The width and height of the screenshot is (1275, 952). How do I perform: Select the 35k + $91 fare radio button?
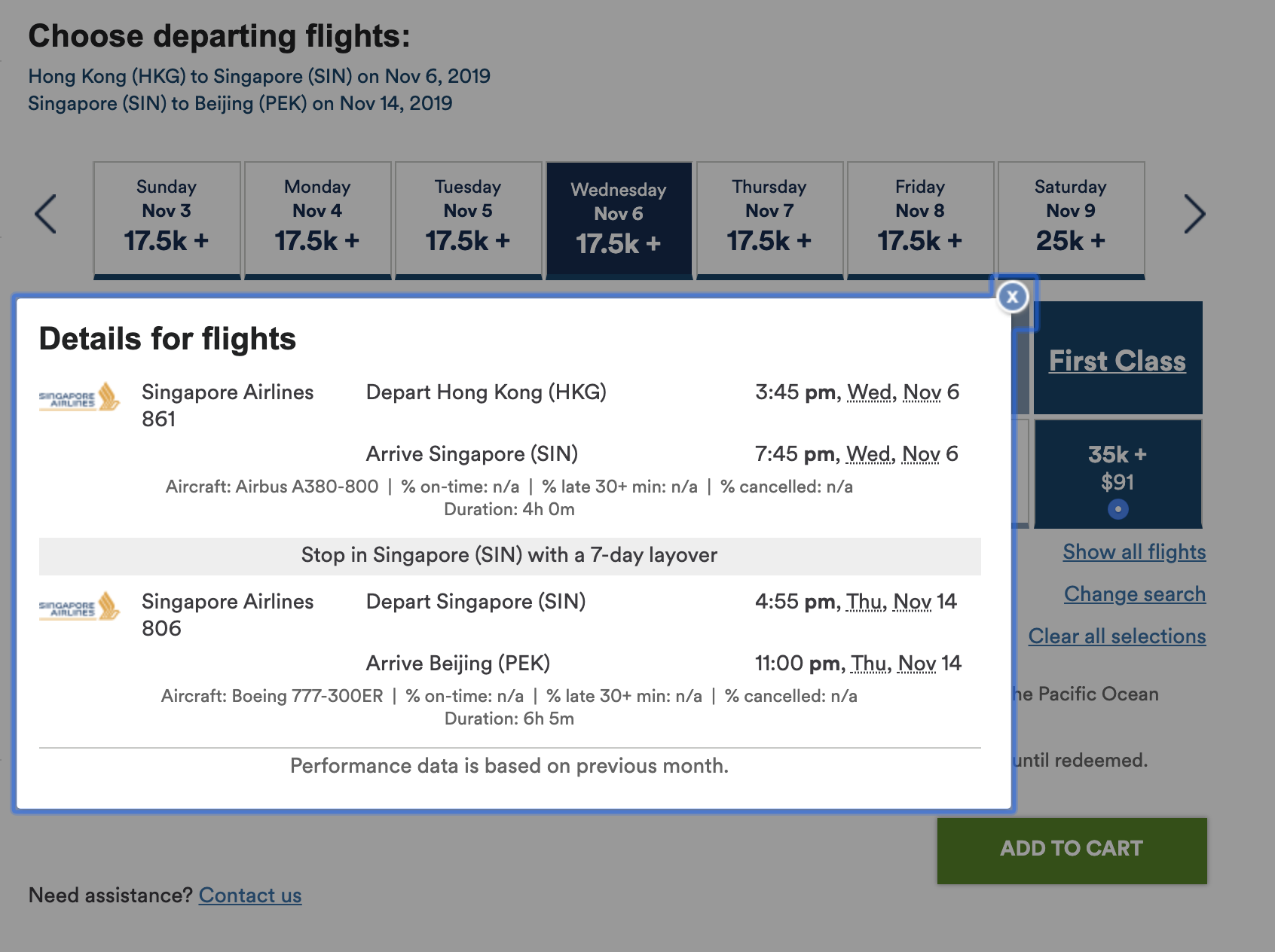pos(1118,509)
